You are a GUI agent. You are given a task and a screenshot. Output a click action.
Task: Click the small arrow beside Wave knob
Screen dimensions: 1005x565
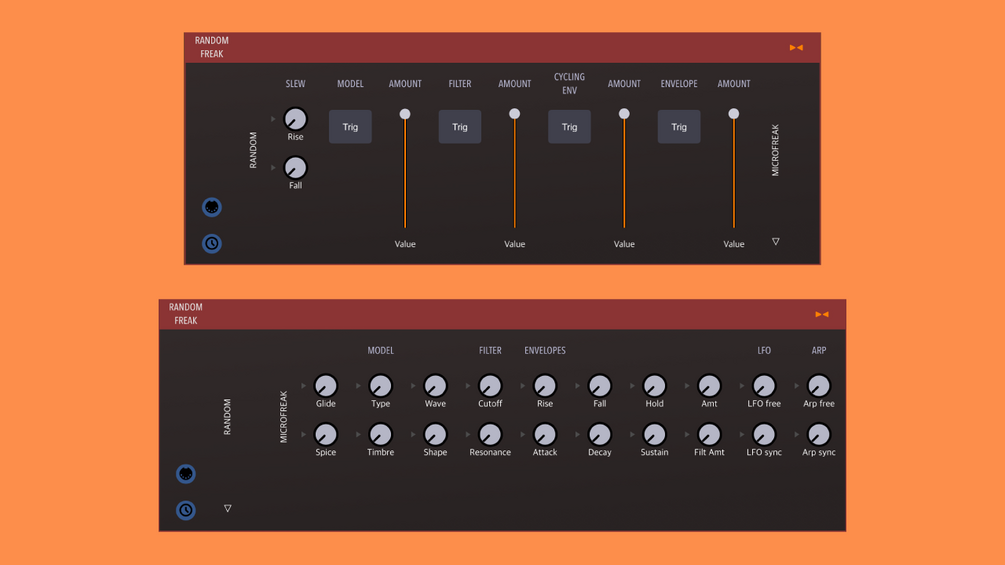pos(413,386)
